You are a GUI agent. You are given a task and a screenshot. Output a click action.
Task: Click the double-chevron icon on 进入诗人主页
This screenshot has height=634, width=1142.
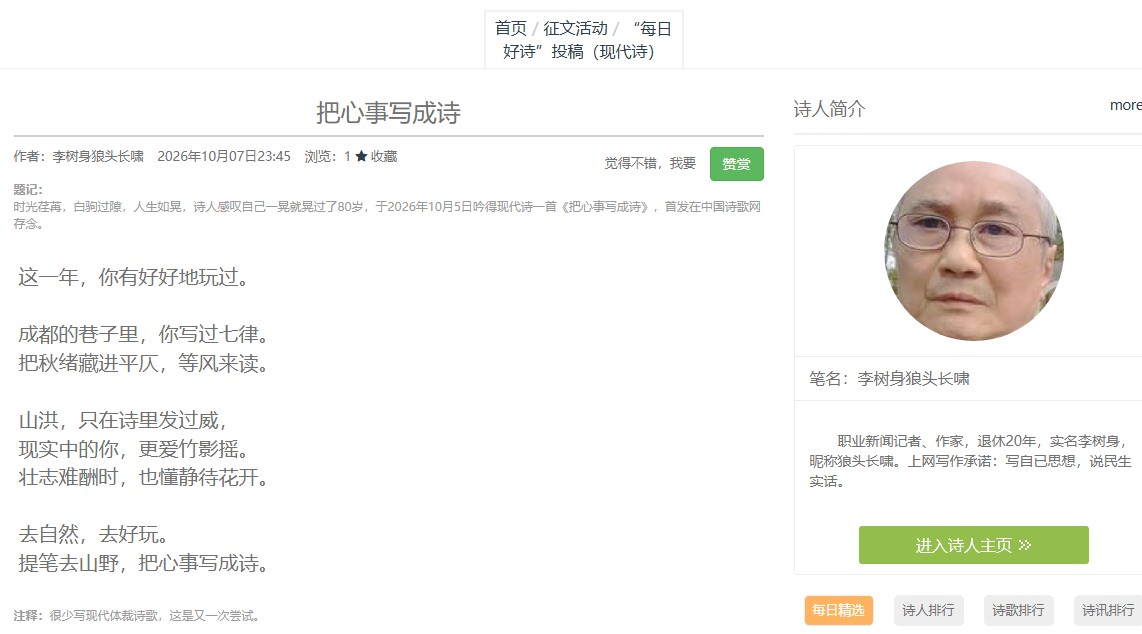point(1025,545)
